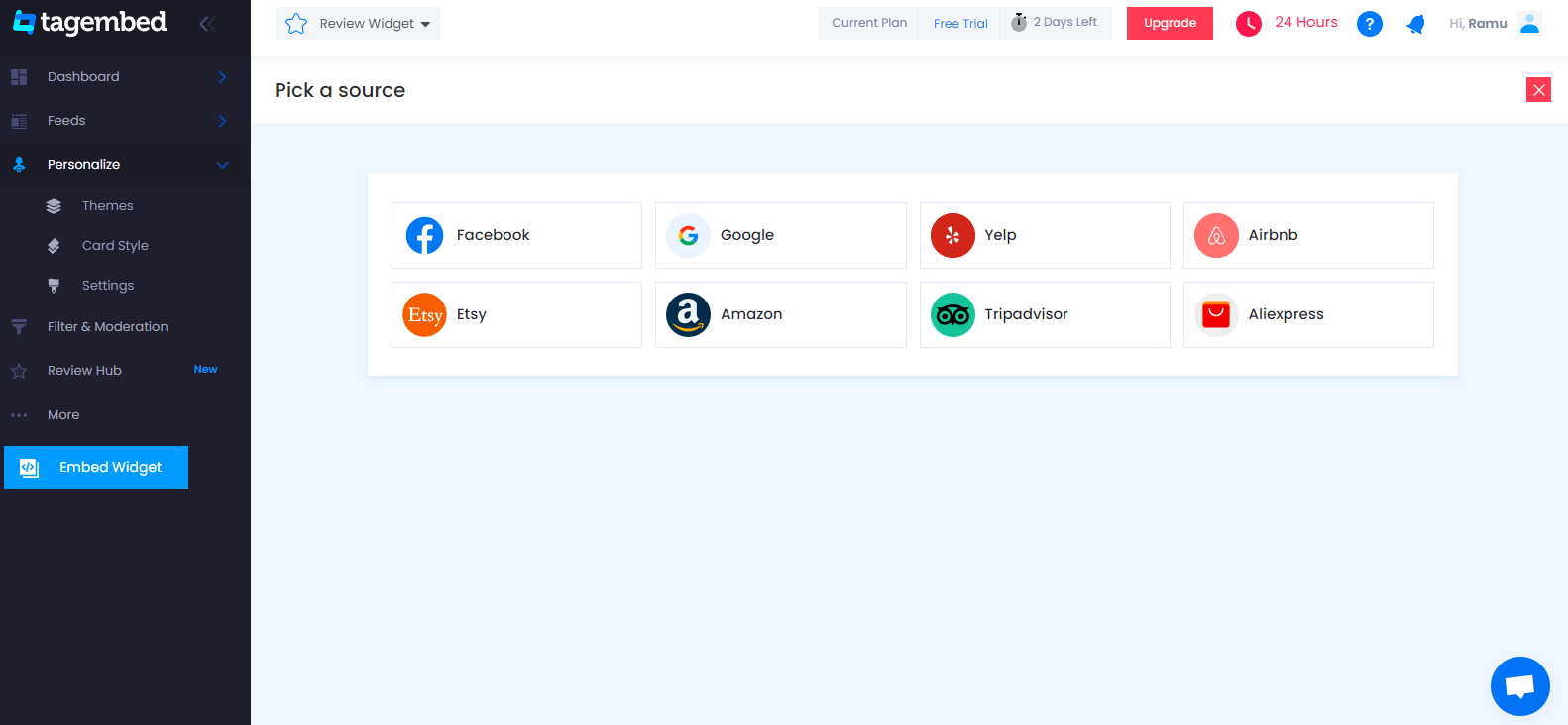
Task: Choose the Etsy logo source
Action: (424, 314)
